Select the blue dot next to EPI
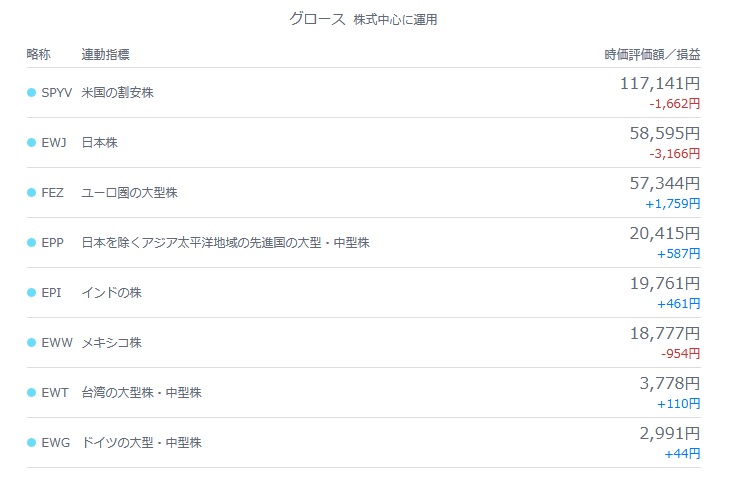The image size is (739, 489). point(32,293)
